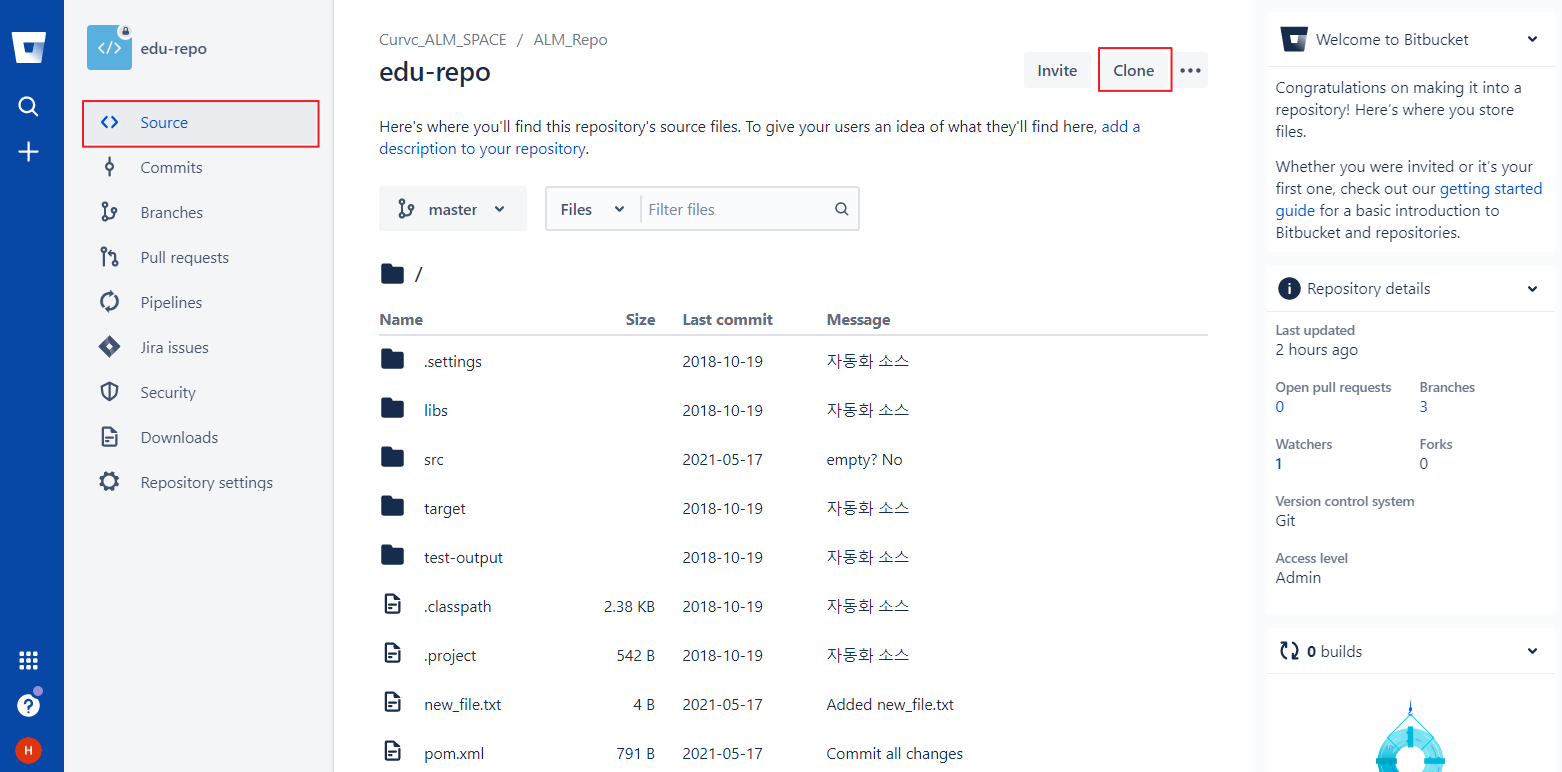Click the Clone button
The height and width of the screenshot is (772, 1562).
pyautogui.click(x=1134, y=71)
